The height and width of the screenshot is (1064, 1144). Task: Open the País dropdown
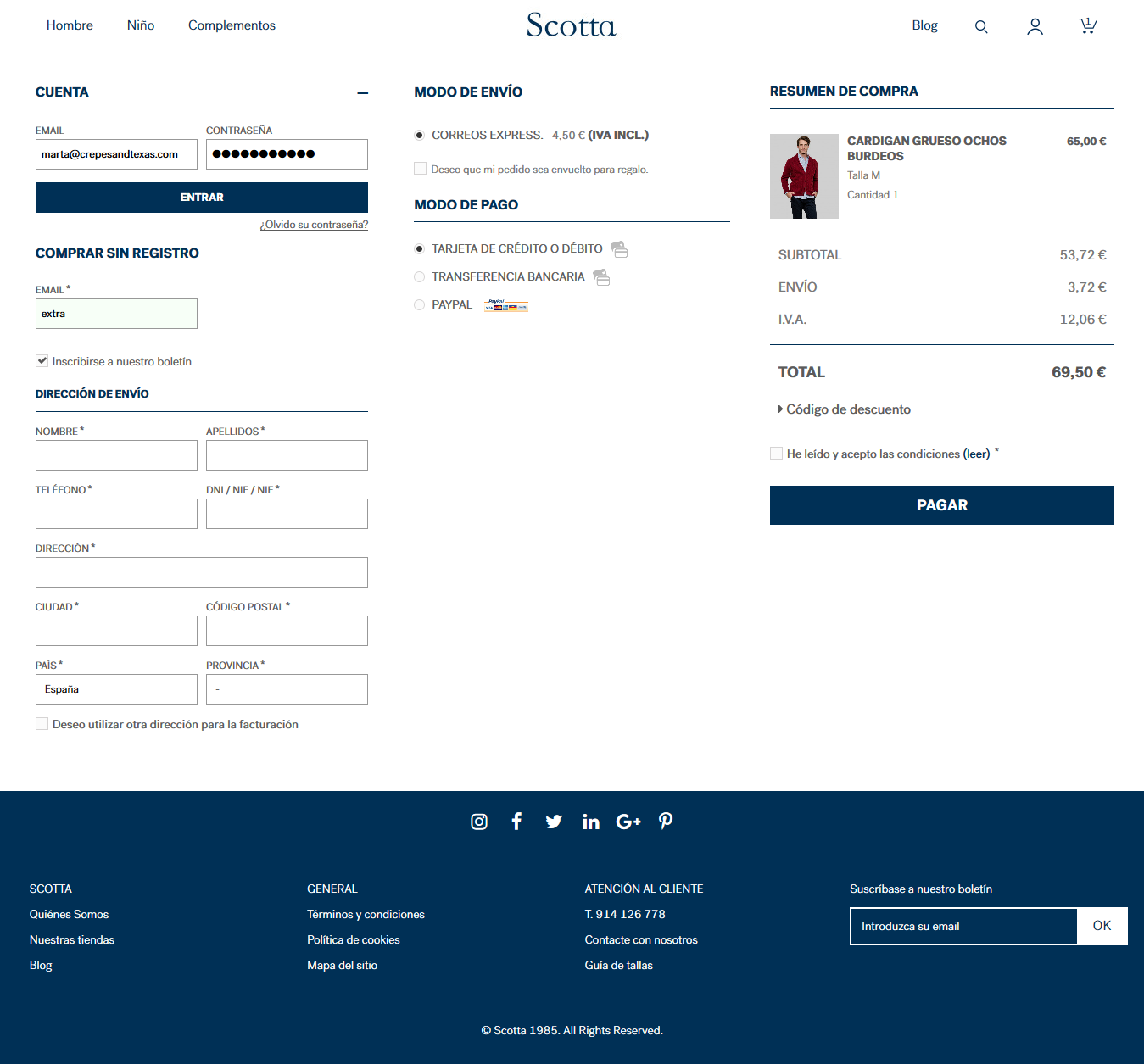(116, 689)
